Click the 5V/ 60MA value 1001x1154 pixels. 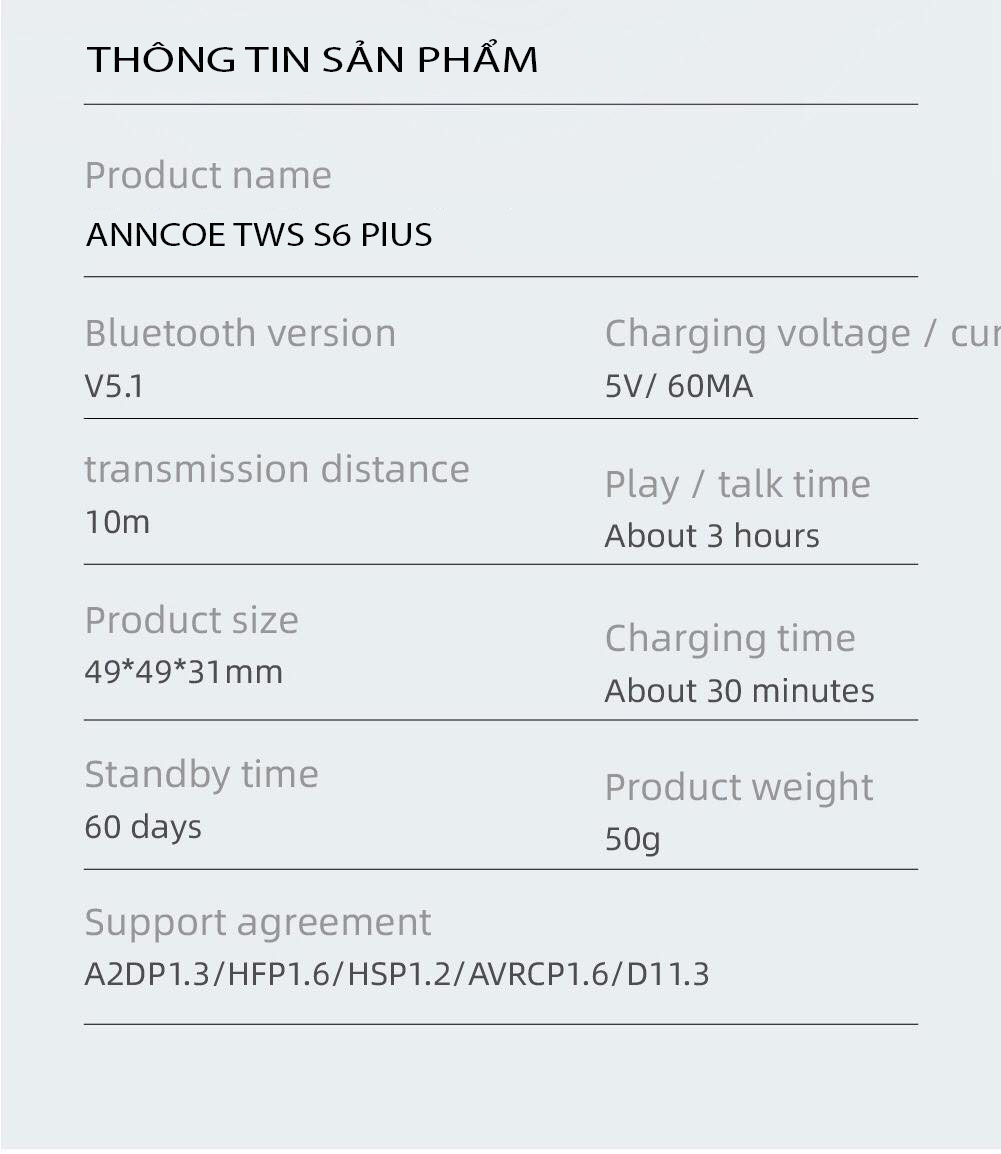coord(679,386)
